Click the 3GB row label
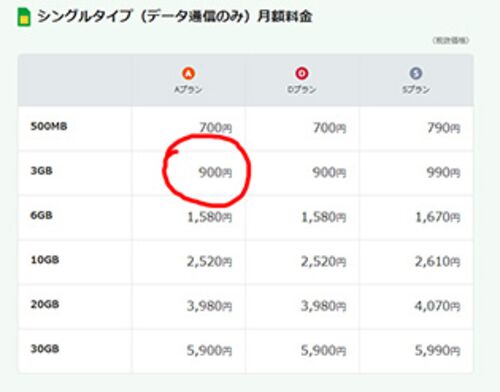 pyautogui.click(x=42, y=171)
